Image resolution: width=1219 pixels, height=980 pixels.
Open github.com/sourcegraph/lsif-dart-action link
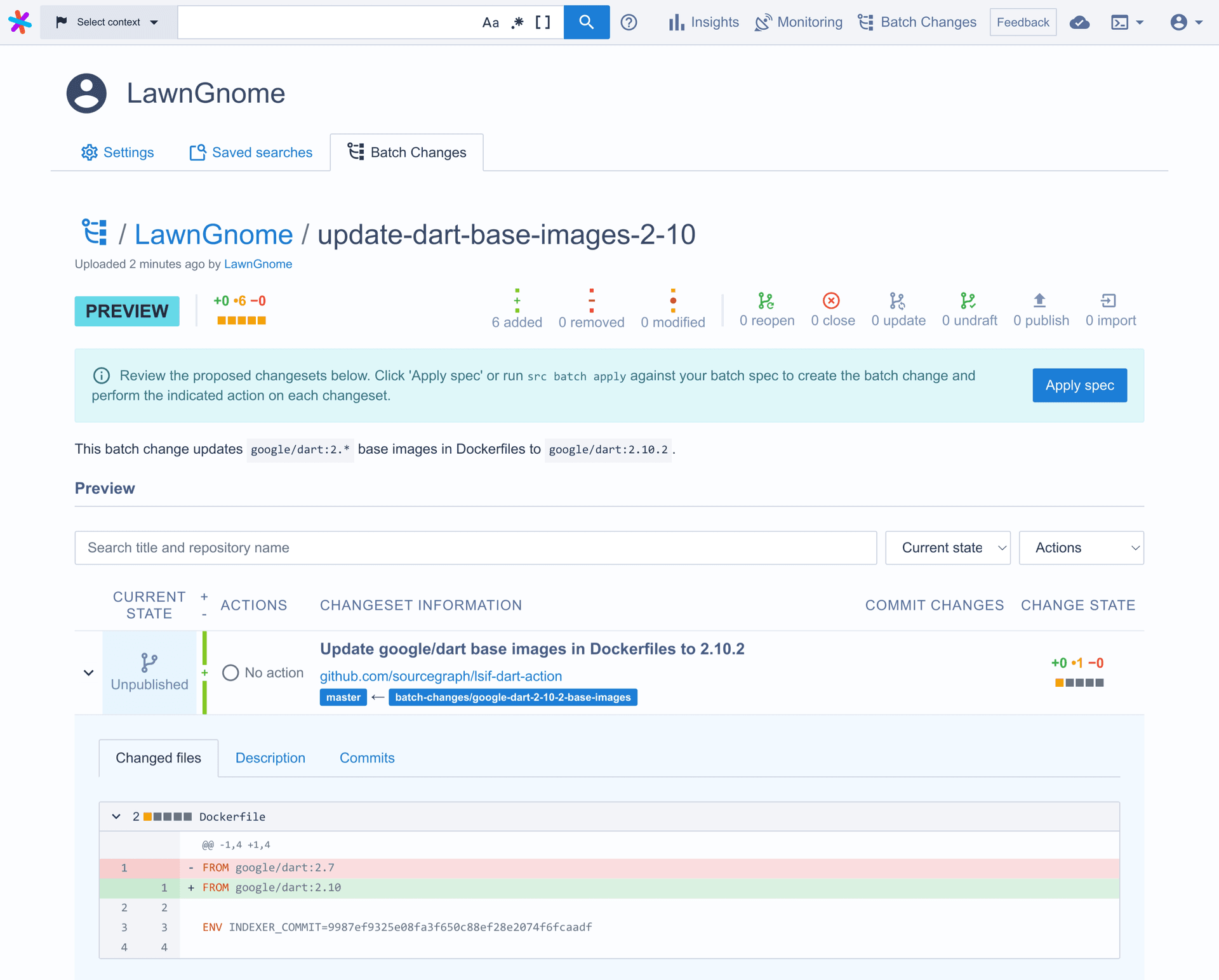point(441,676)
